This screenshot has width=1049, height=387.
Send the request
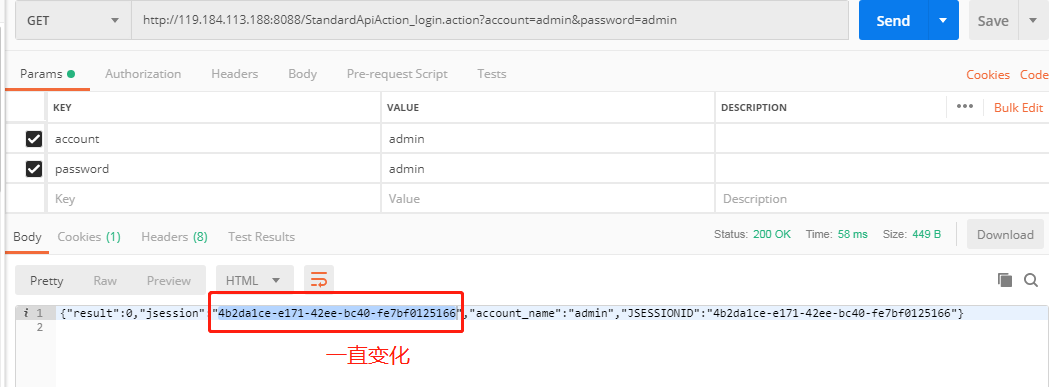[x=893, y=21]
